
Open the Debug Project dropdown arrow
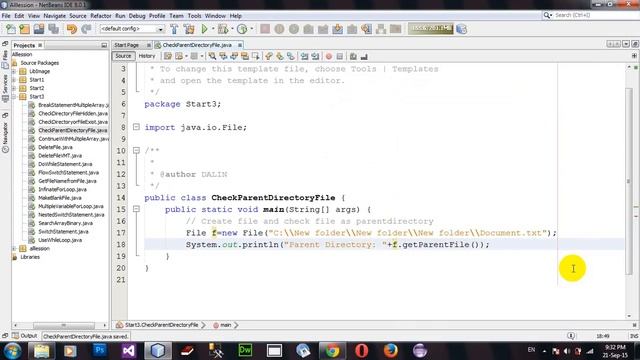click(x=232, y=29)
